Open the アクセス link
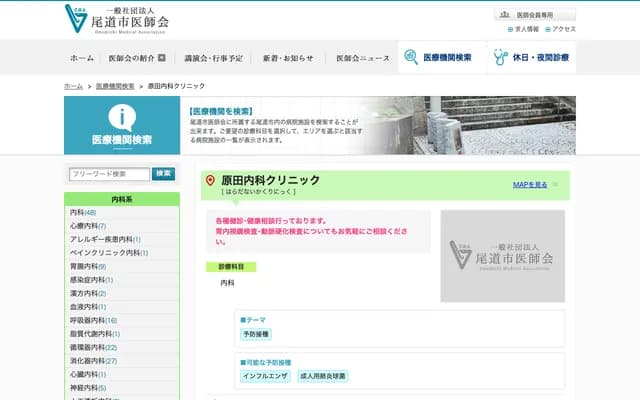 tap(560, 29)
